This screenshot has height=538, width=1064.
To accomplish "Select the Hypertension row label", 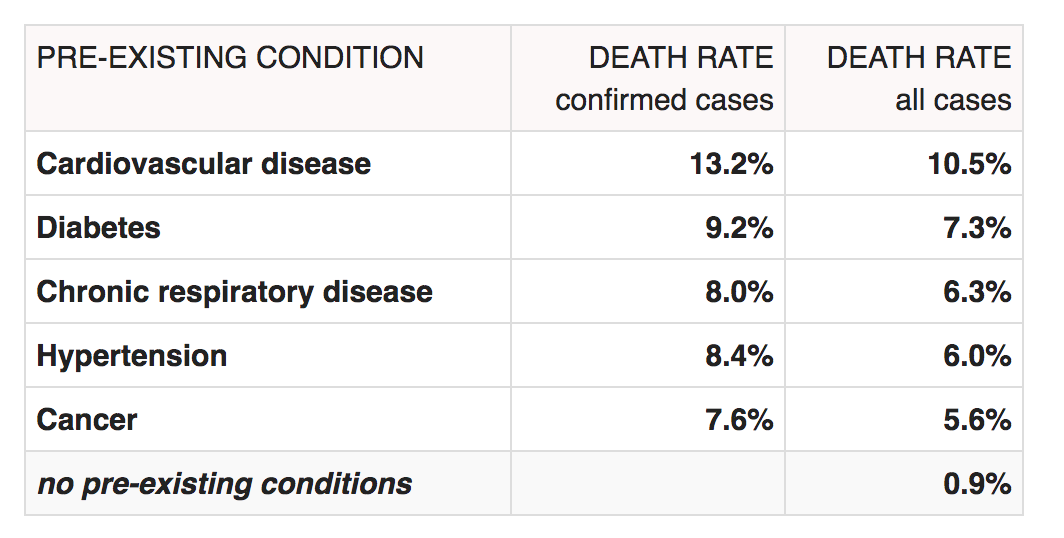I will tap(132, 356).
